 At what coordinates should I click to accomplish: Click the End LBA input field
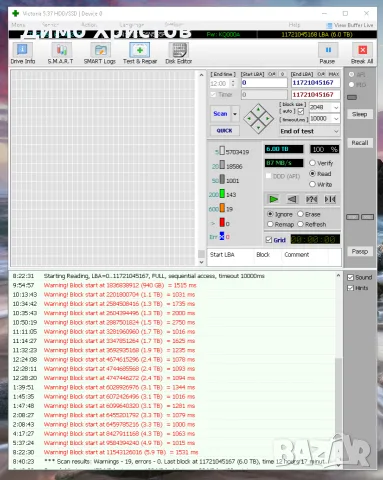[x=315, y=83]
